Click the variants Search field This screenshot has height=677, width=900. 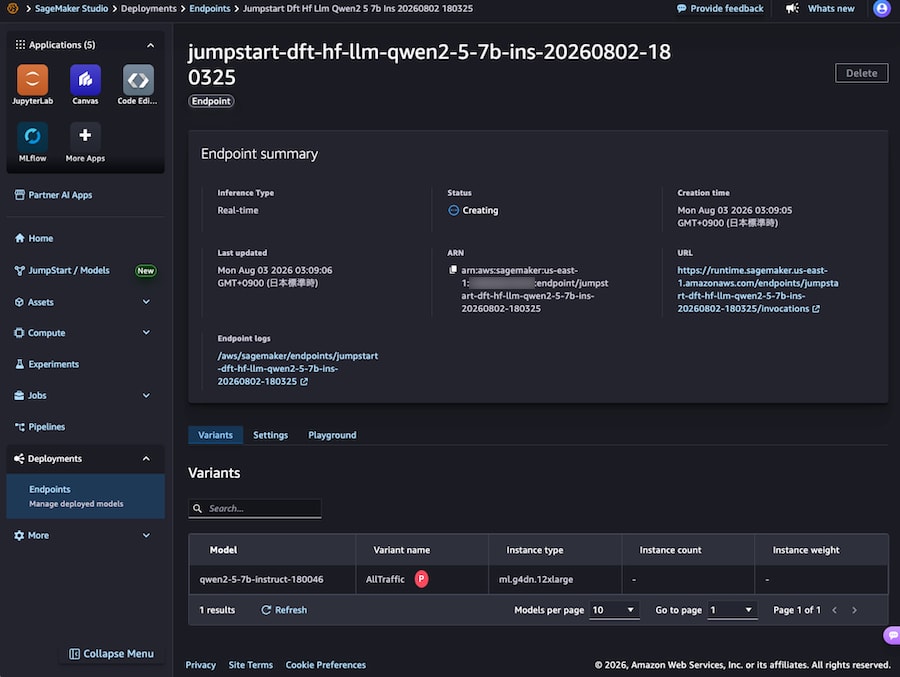coord(255,509)
